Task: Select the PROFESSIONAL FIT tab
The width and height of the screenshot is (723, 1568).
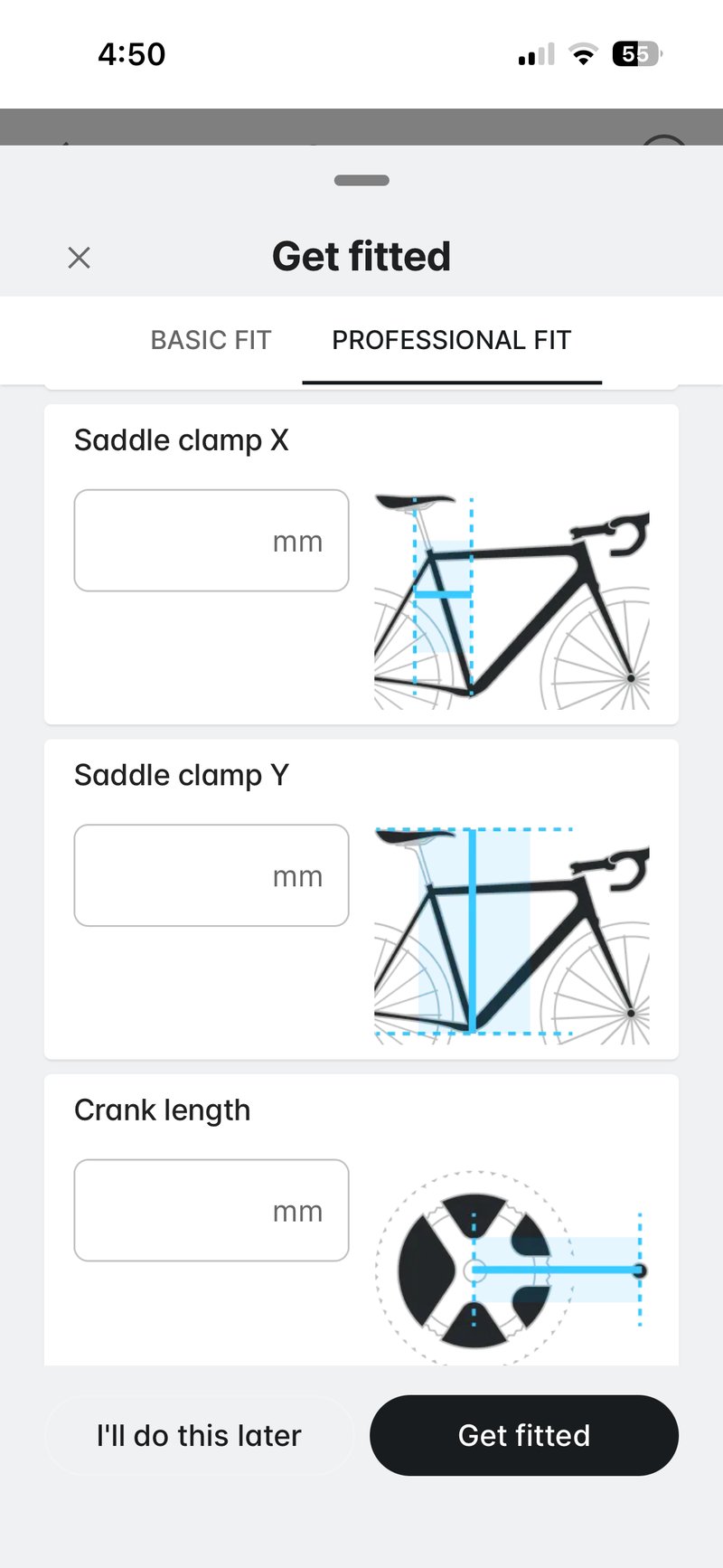Action: [x=451, y=340]
